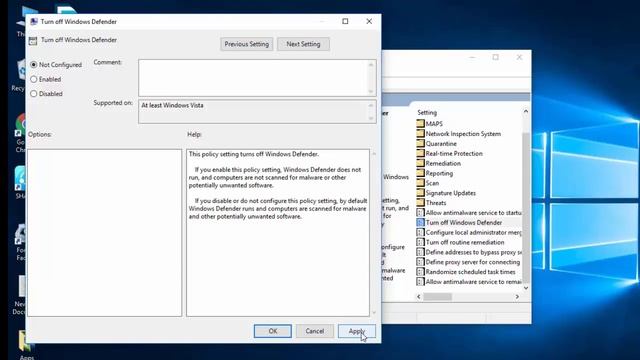Click the Help pane scroll down arrow
The image size is (640, 360).
pyautogui.click(x=374, y=313)
